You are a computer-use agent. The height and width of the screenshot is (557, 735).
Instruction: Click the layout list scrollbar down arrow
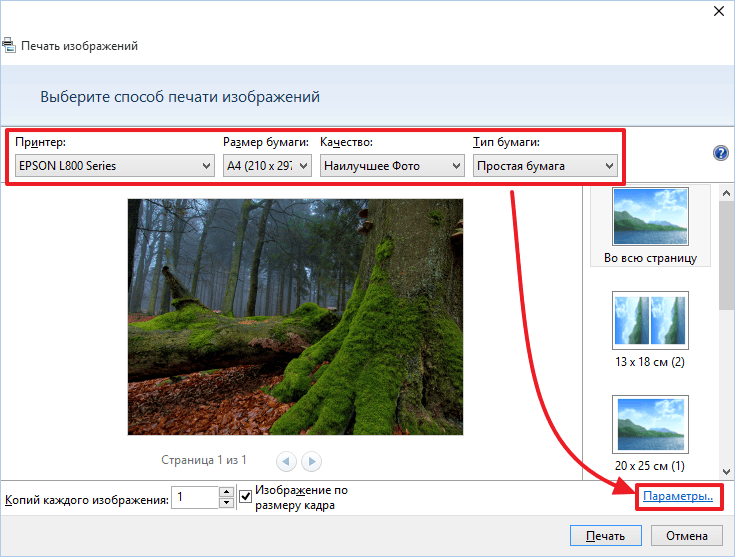pyautogui.click(x=726, y=472)
